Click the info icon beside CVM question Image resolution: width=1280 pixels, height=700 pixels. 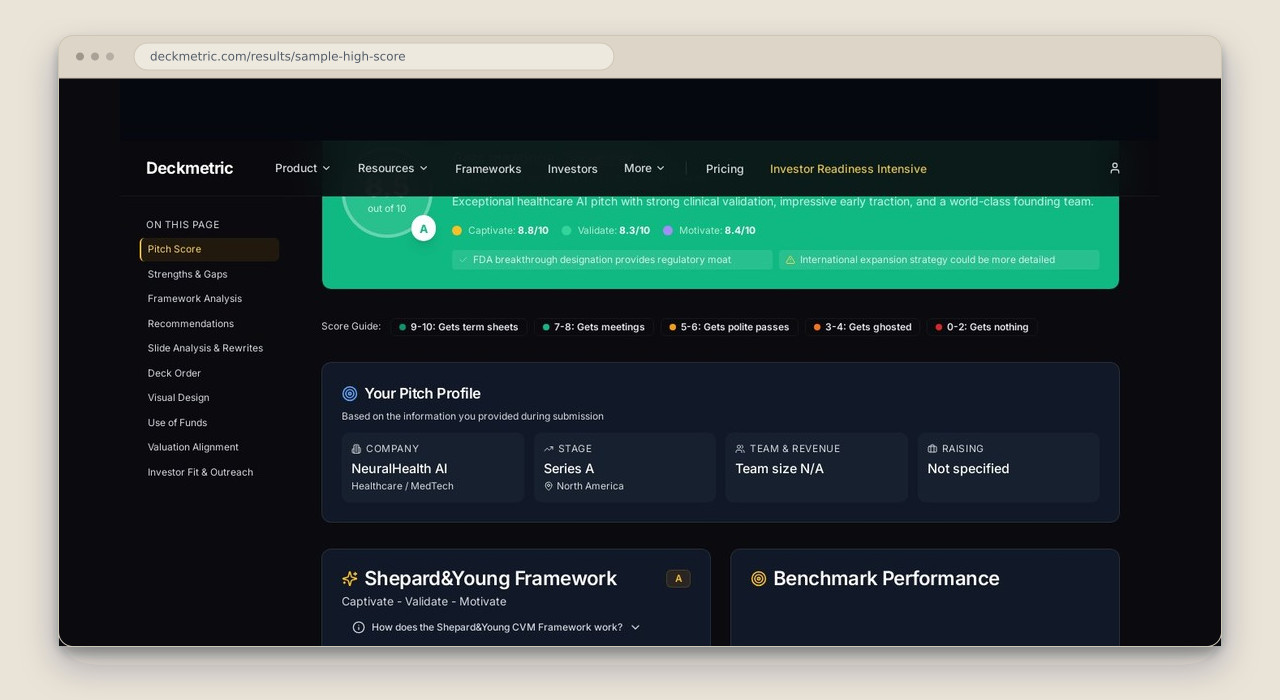(358, 627)
